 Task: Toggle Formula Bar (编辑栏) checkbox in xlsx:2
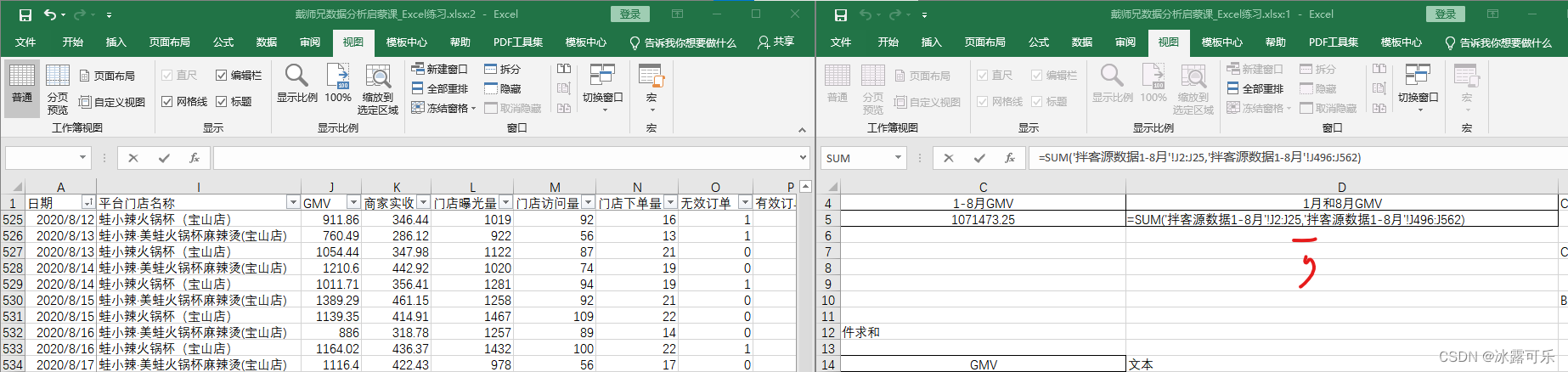coord(221,76)
